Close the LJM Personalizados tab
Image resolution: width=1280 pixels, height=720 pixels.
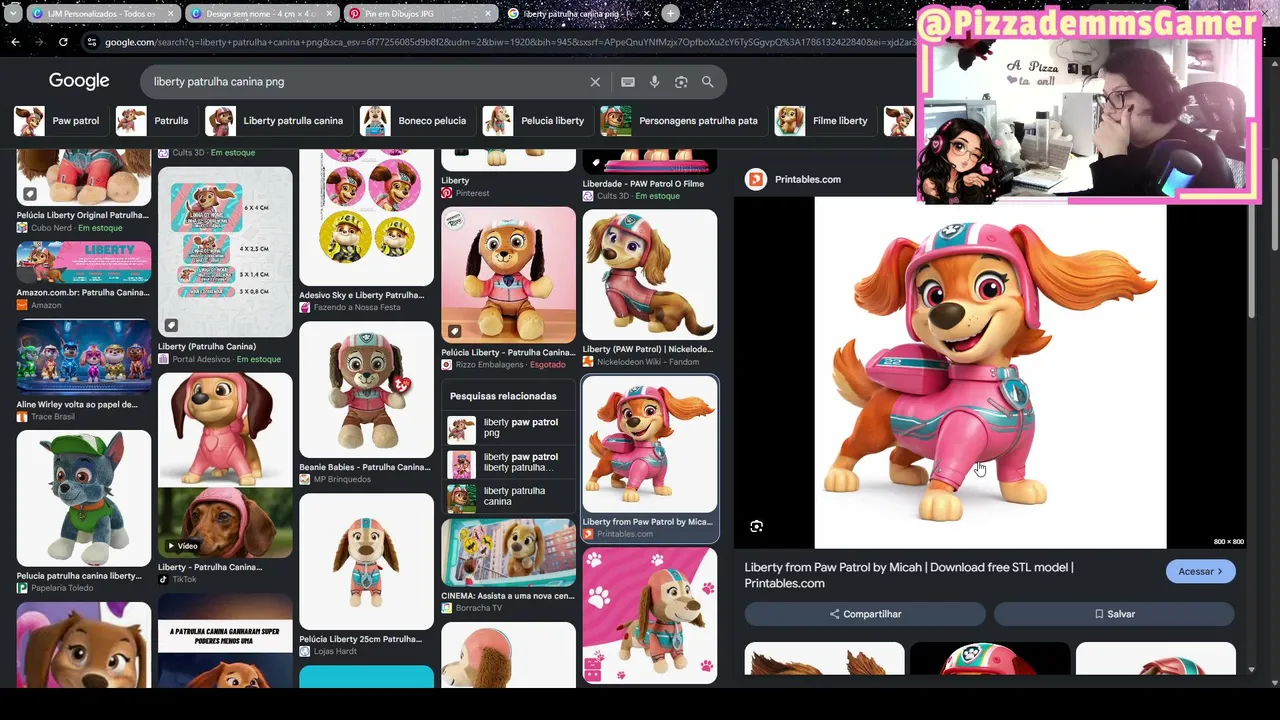(x=171, y=14)
